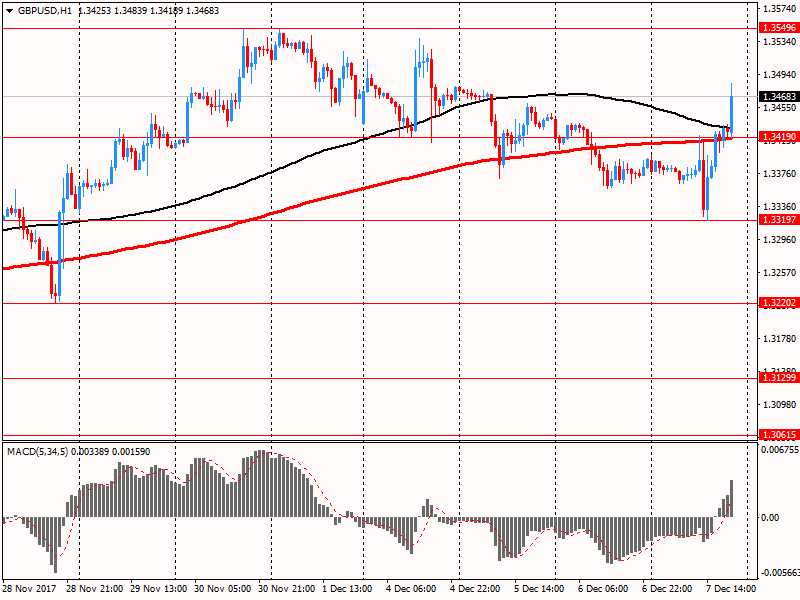Image resolution: width=800 pixels, height=600 pixels.
Task: Click the MACD scale value -0.005663
Action: [x=780, y=573]
